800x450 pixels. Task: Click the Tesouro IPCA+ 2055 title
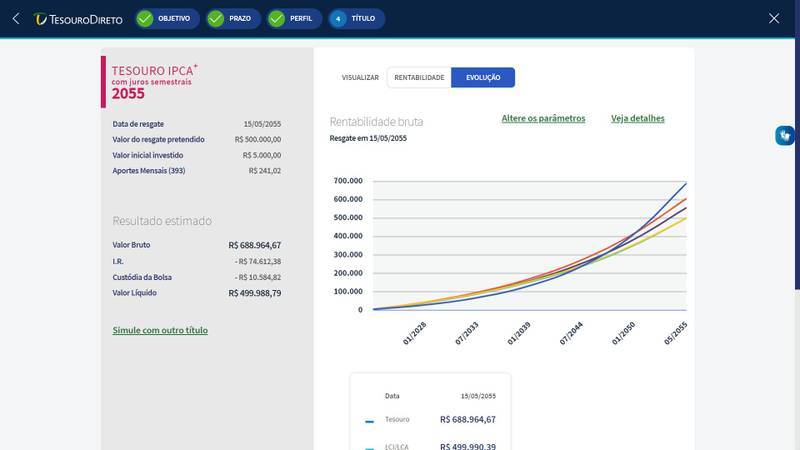pos(155,82)
